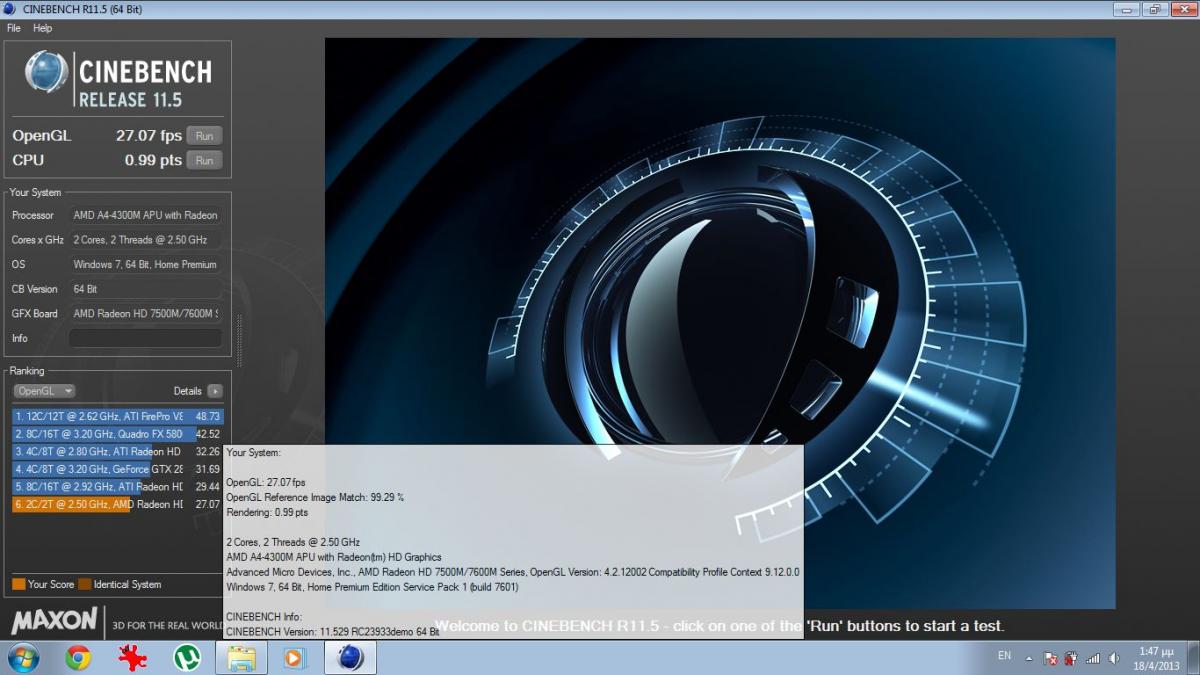Open the Action Center flag icon
Image resolution: width=1200 pixels, height=675 pixels.
coord(1051,658)
